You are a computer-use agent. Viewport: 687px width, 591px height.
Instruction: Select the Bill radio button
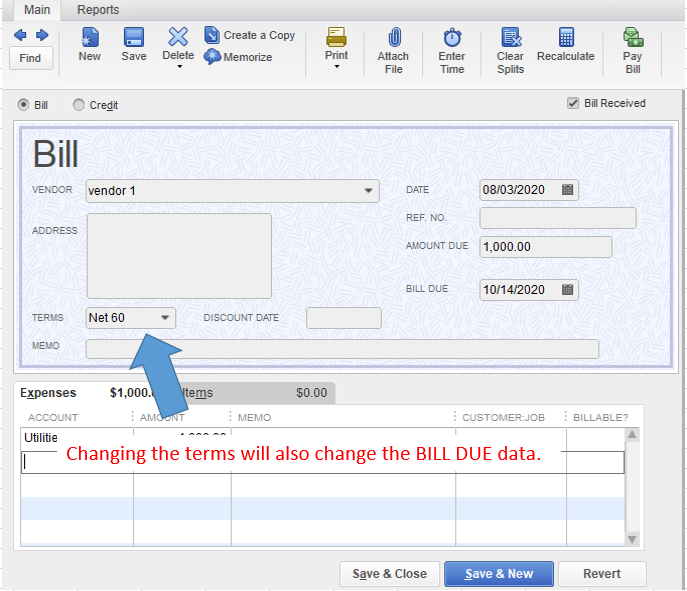point(23,105)
